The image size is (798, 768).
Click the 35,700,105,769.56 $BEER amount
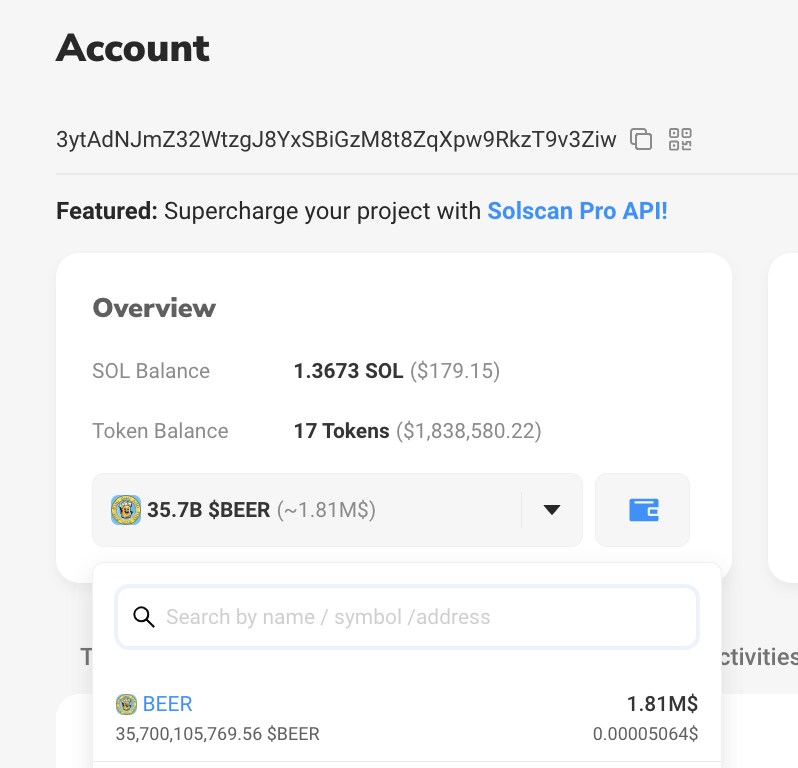point(218,734)
